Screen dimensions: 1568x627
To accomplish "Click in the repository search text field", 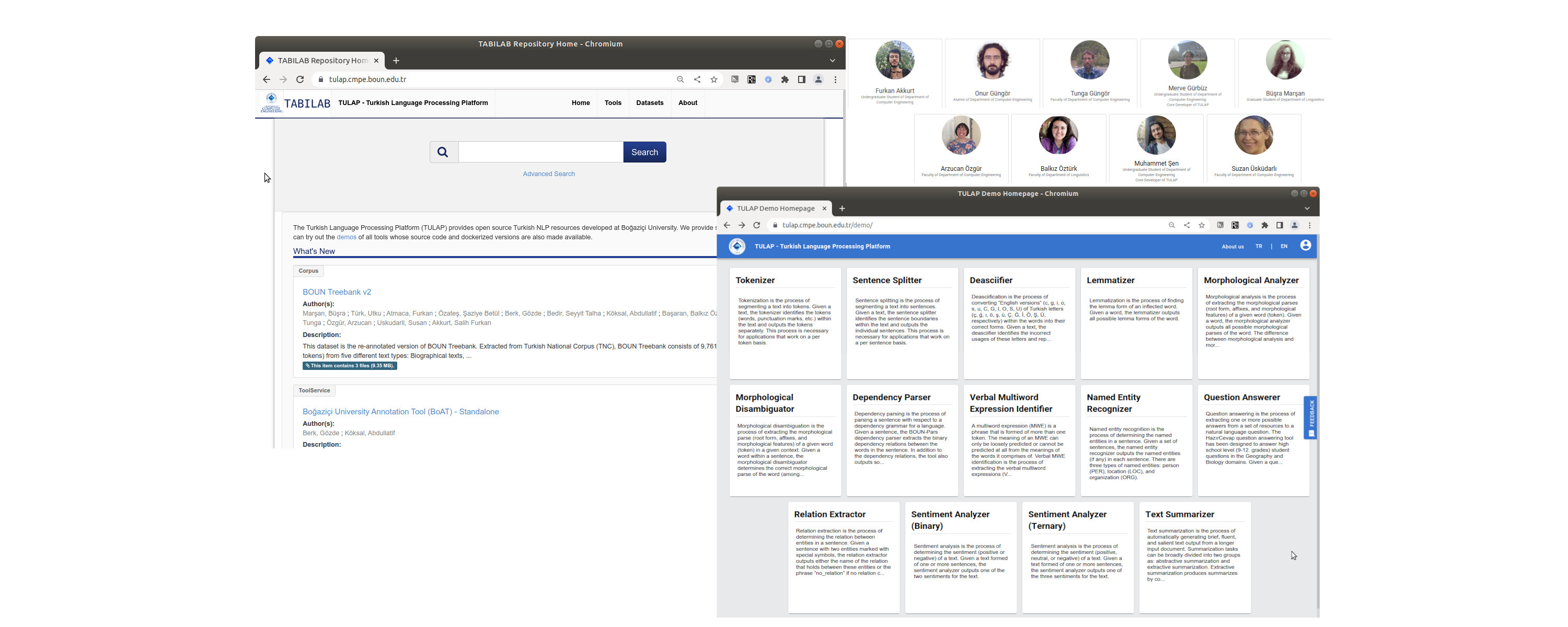I will click(x=540, y=152).
